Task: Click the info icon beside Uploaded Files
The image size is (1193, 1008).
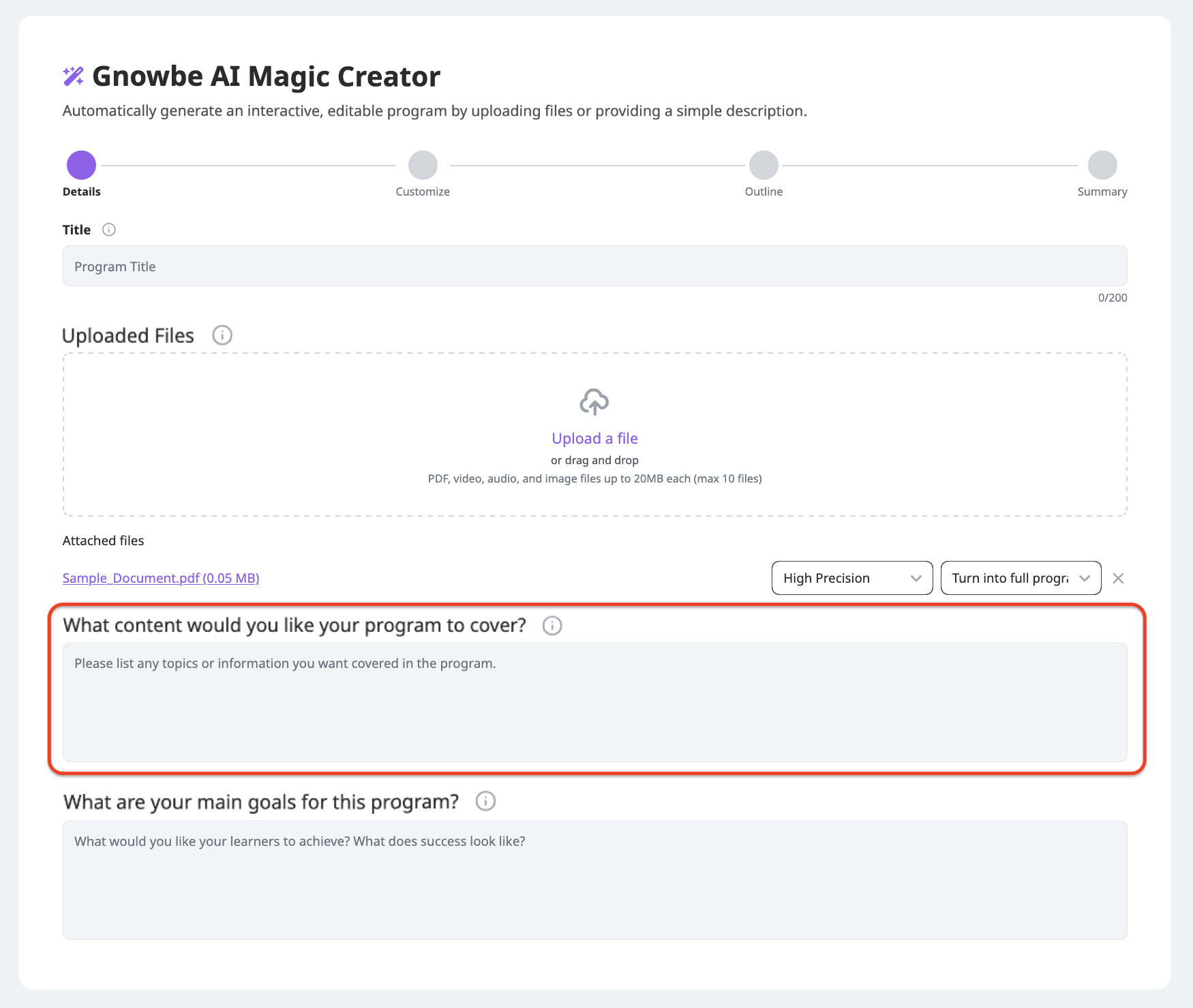Action: (222, 335)
